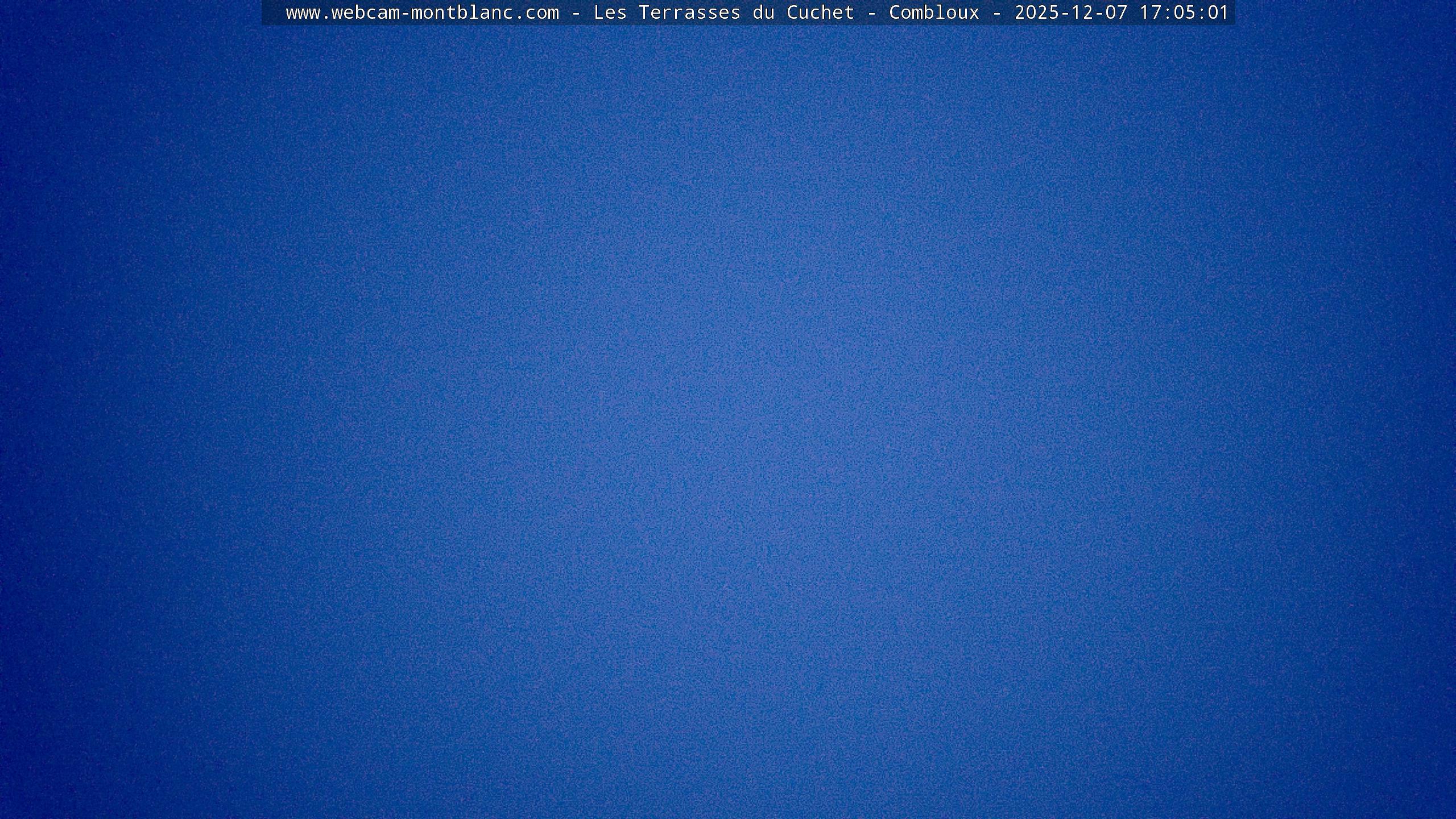Viewport: 1456px width, 819px height.
Task: Click the '.com' ending of the URL
Action: (536, 13)
